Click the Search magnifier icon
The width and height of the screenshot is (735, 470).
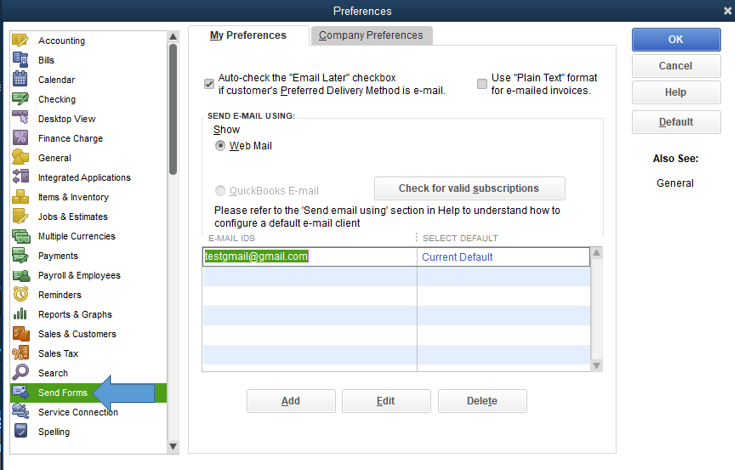click(x=20, y=373)
